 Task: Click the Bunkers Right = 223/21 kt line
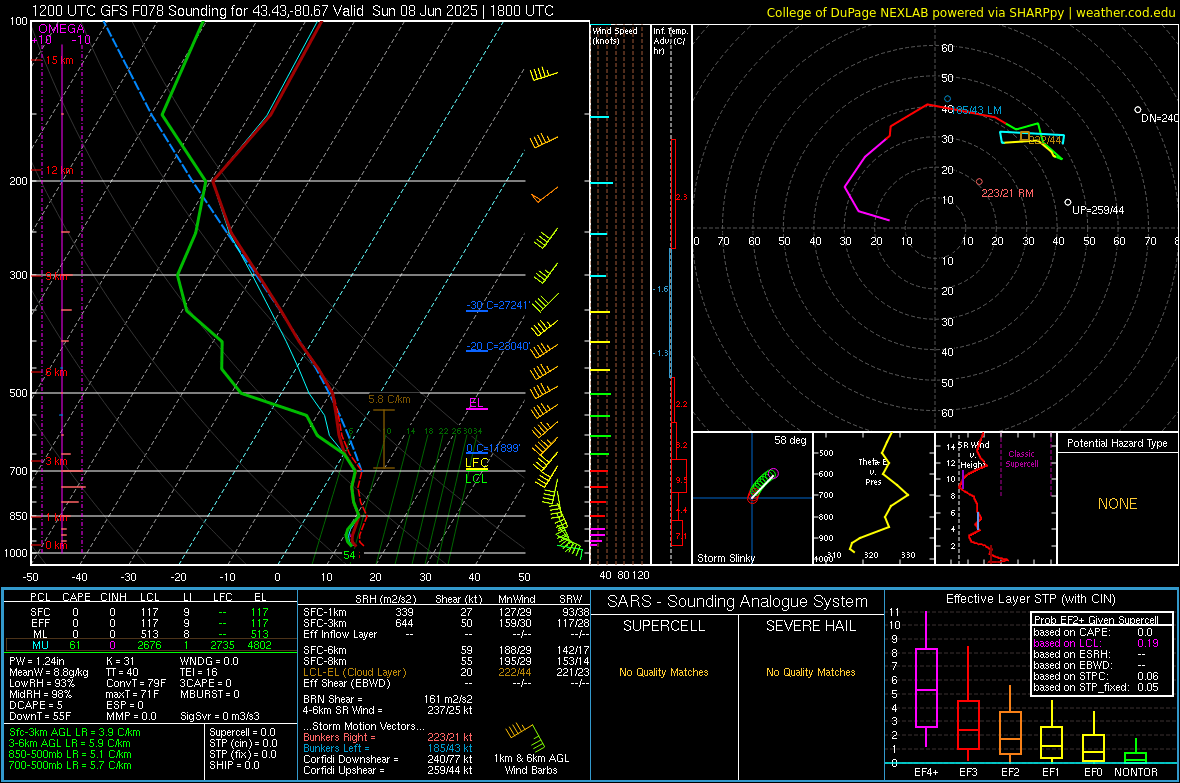point(388,737)
